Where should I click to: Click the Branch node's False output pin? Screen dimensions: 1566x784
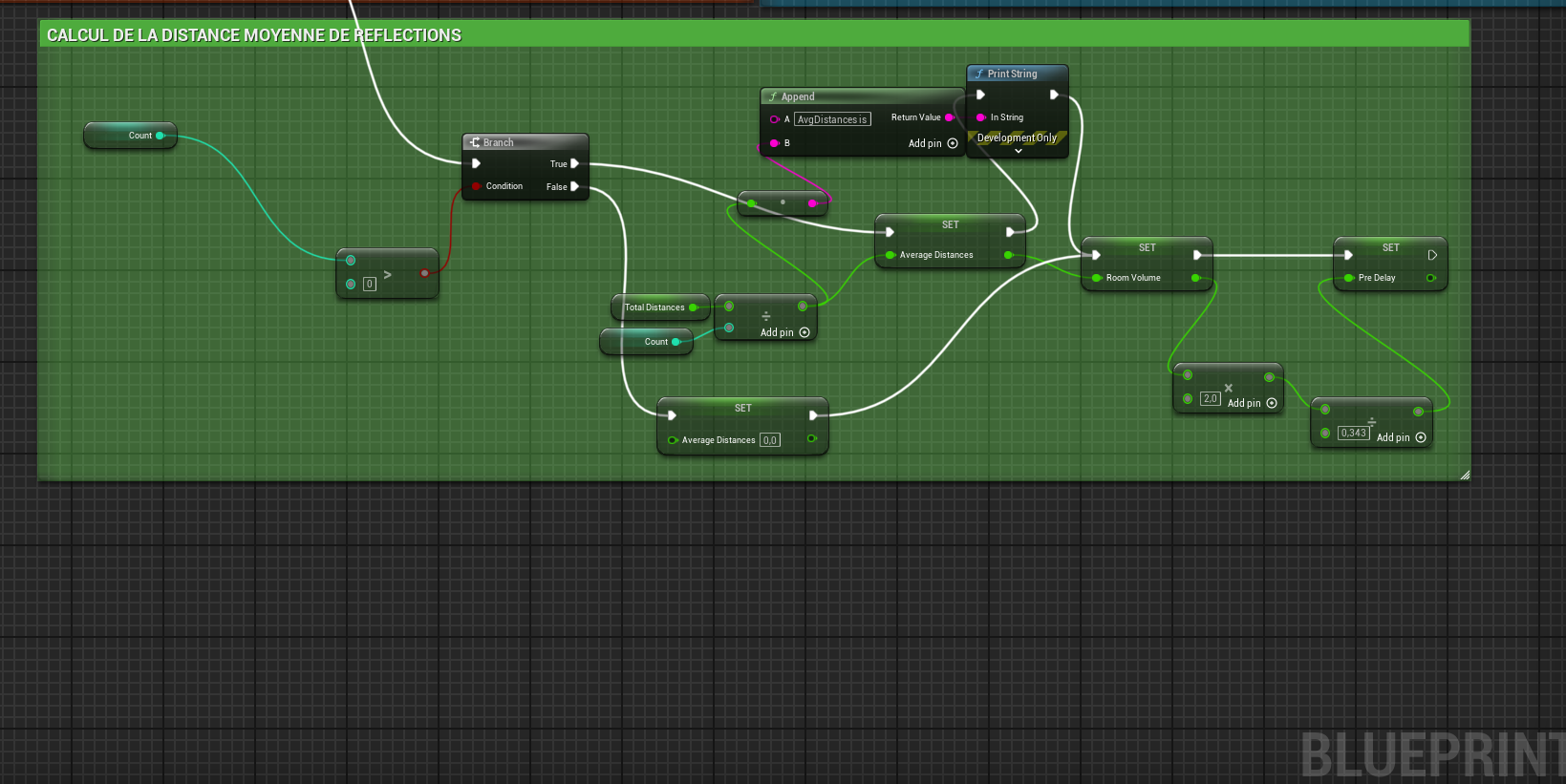(x=574, y=187)
